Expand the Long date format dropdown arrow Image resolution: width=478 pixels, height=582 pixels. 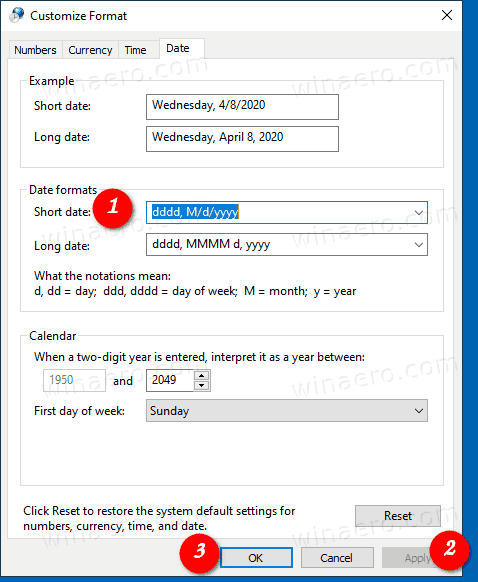pos(419,245)
